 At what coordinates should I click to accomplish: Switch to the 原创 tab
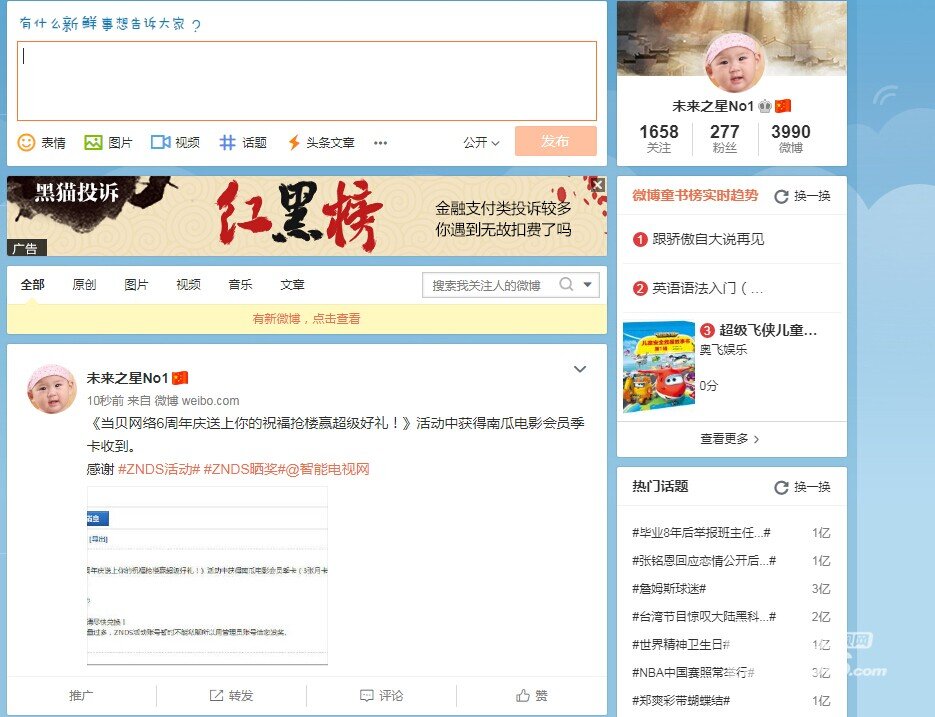84,285
